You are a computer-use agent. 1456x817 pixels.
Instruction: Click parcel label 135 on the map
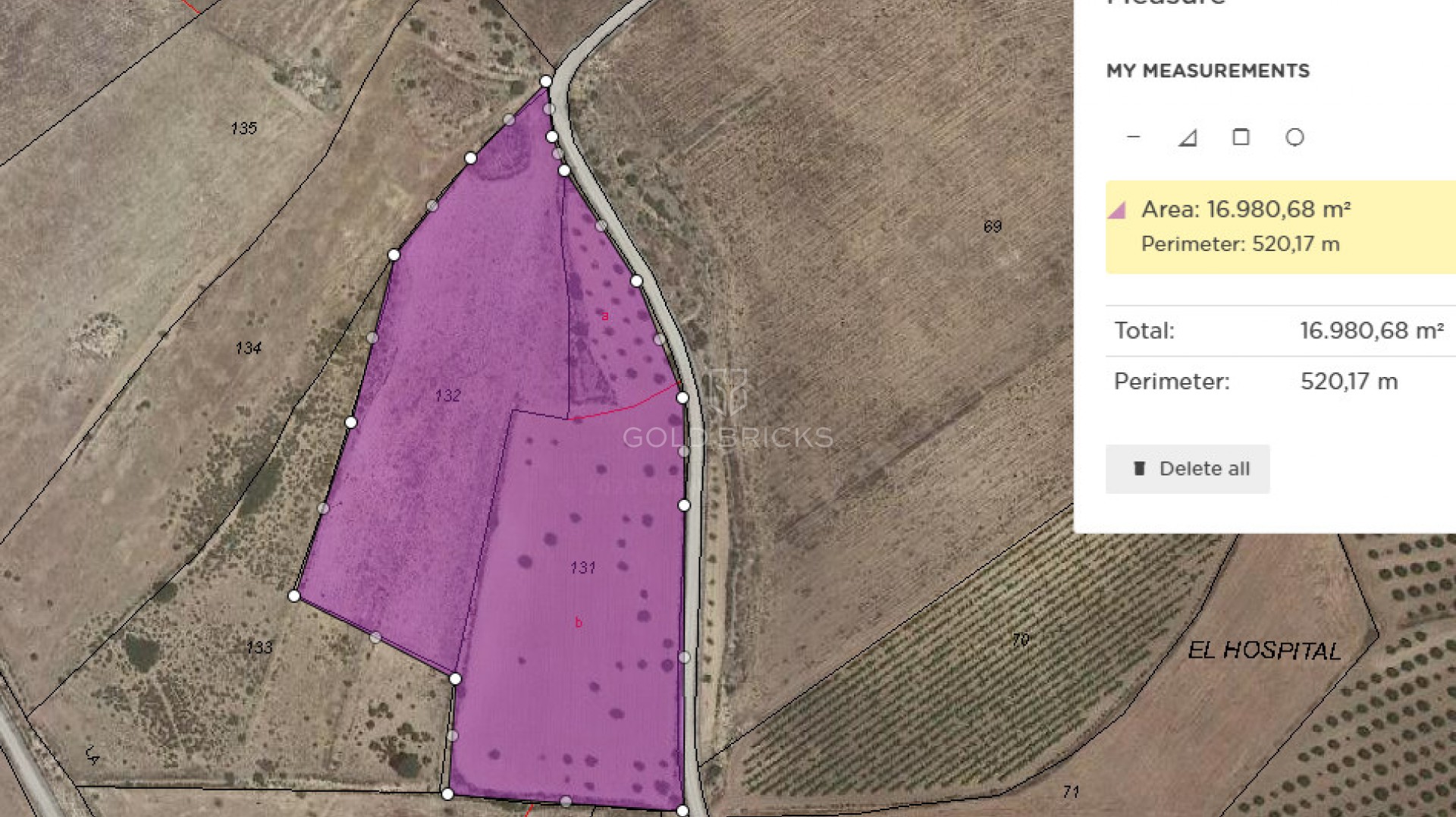coord(243,128)
